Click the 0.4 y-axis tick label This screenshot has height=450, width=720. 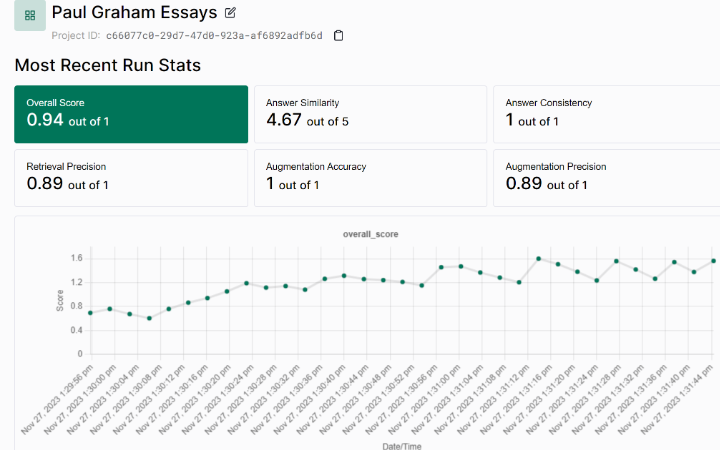pos(77,330)
